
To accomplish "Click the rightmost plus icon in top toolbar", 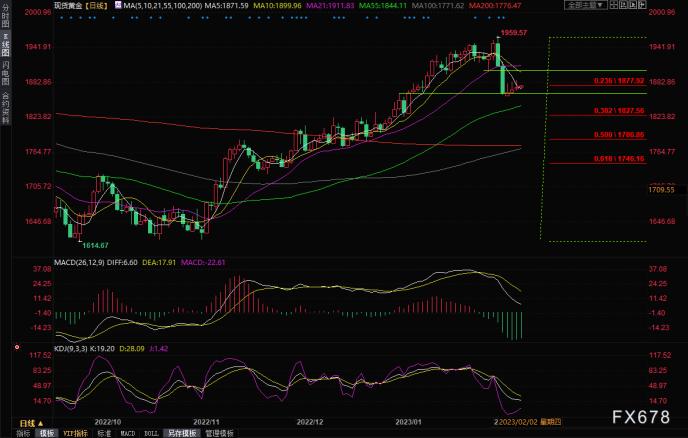I will (642, 5).
